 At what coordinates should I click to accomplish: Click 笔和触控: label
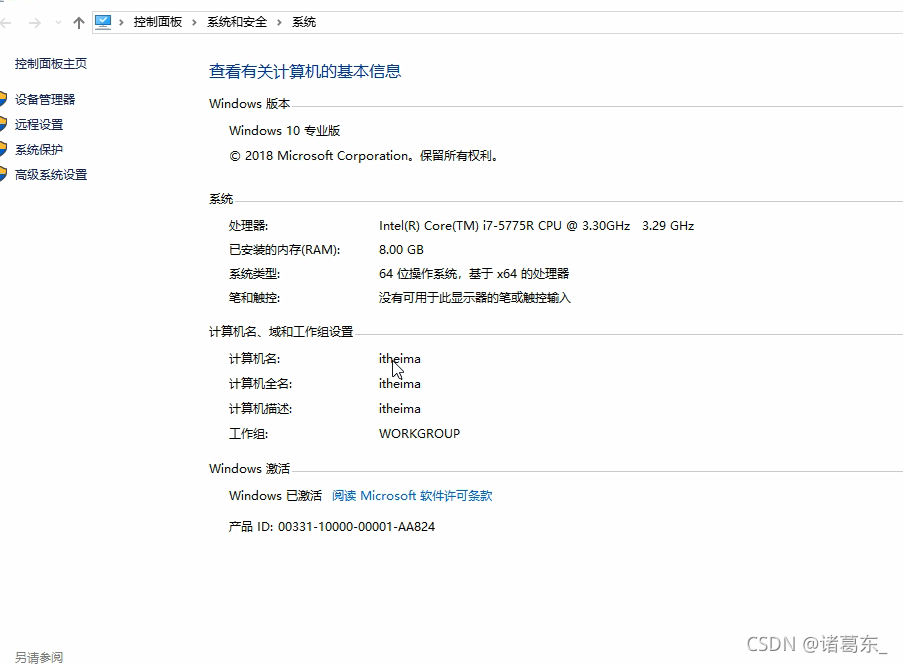click(x=255, y=298)
